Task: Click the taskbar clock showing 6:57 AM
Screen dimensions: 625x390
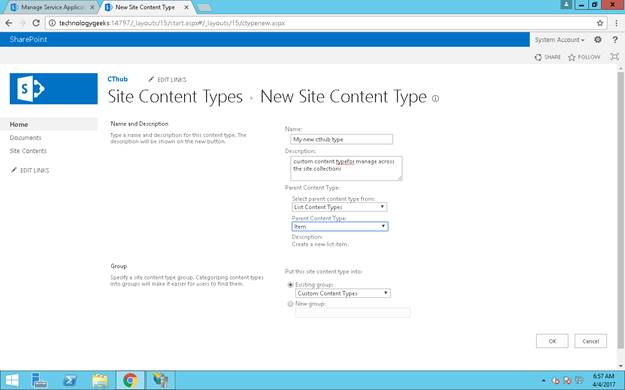Action: pyautogui.click(x=603, y=380)
